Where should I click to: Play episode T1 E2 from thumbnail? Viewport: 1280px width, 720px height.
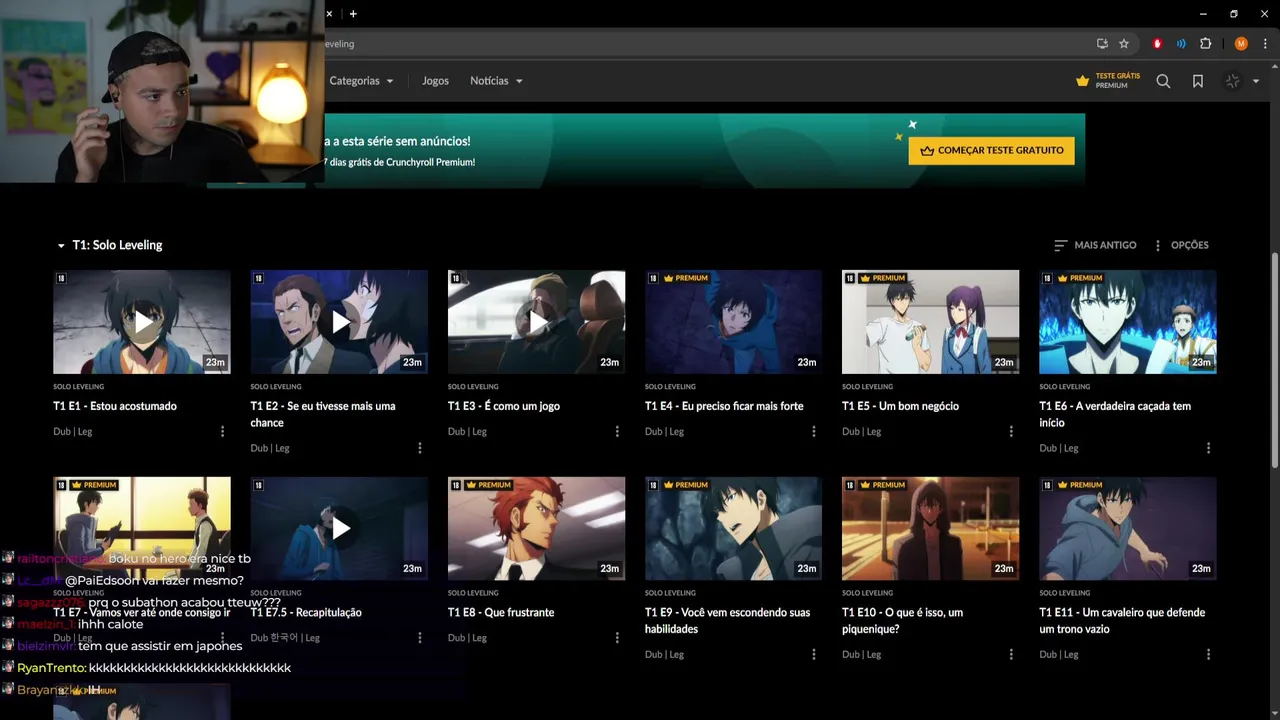click(x=339, y=322)
